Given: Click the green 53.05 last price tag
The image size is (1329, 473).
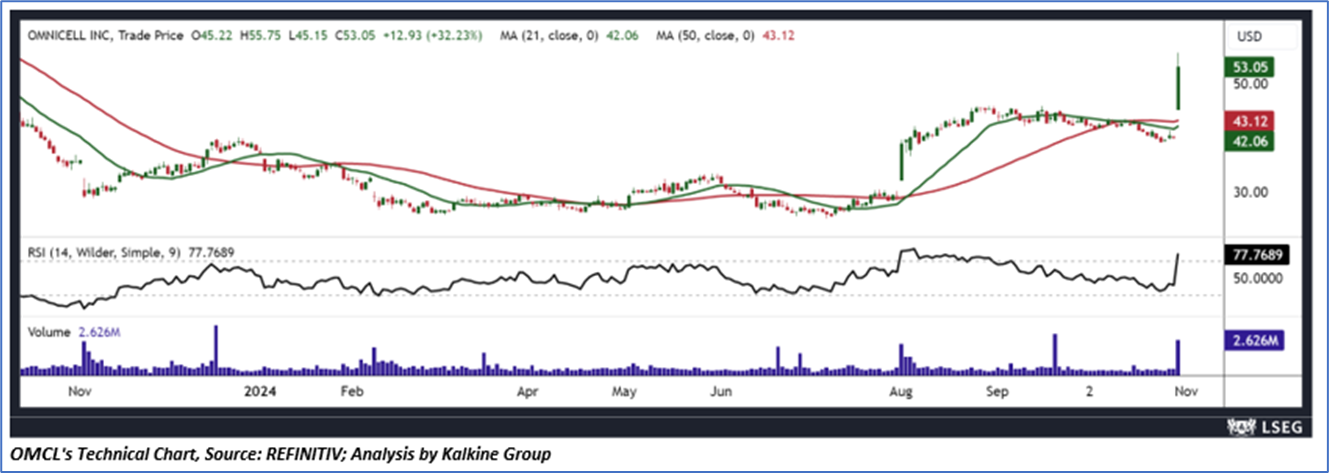Looking at the screenshot, I should [x=1251, y=67].
